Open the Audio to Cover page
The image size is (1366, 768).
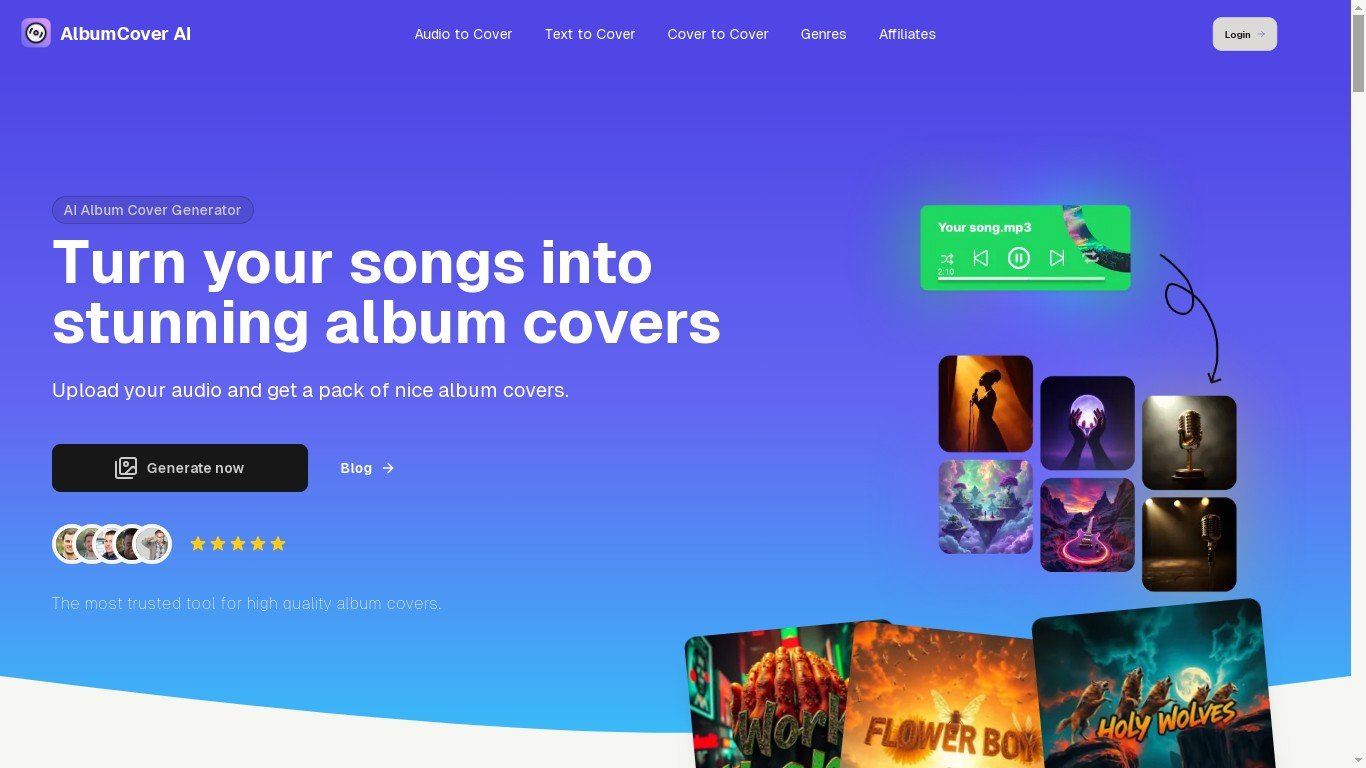pyautogui.click(x=463, y=34)
